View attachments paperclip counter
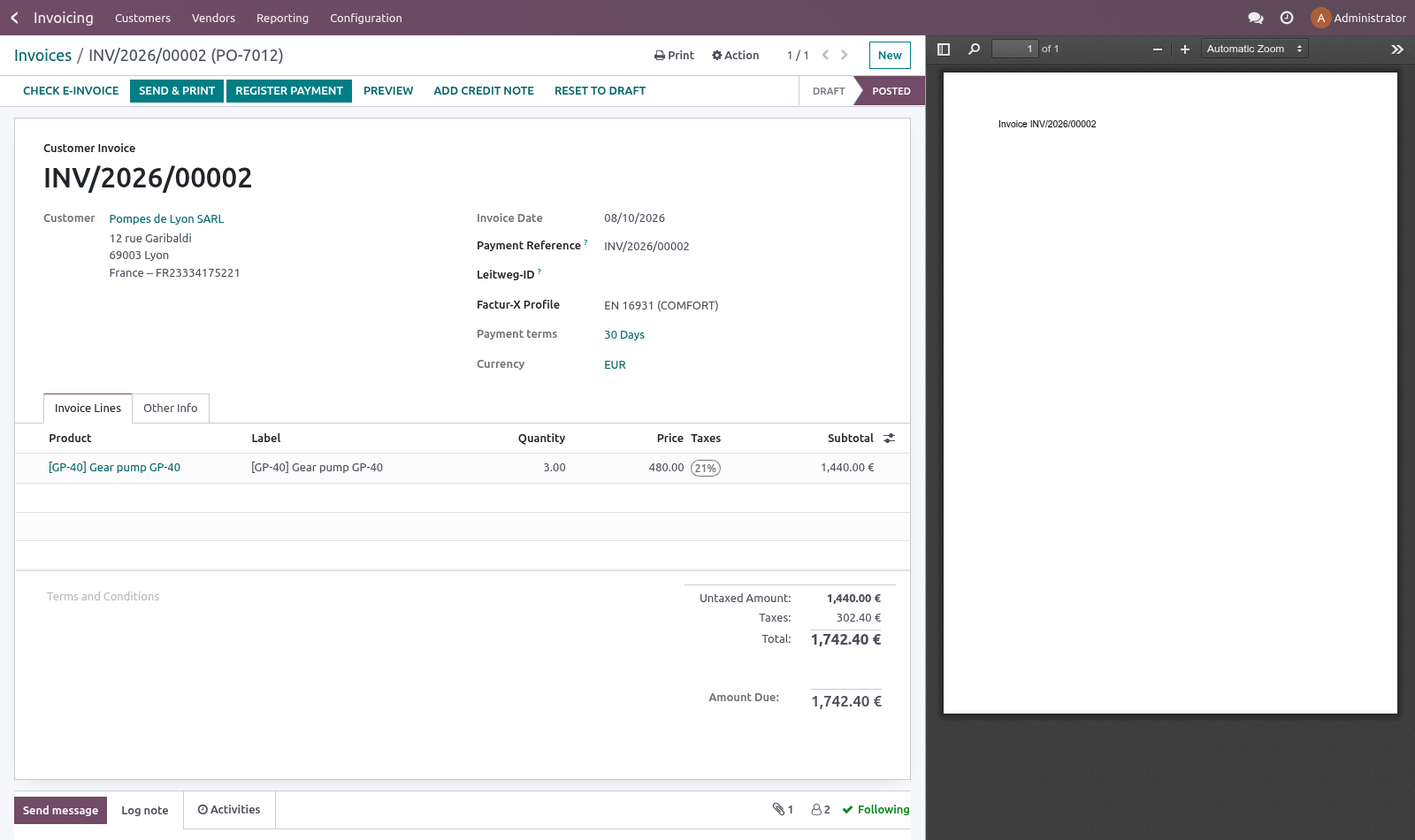The height and width of the screenshot is (840, 1415). (x=783, y=809)
